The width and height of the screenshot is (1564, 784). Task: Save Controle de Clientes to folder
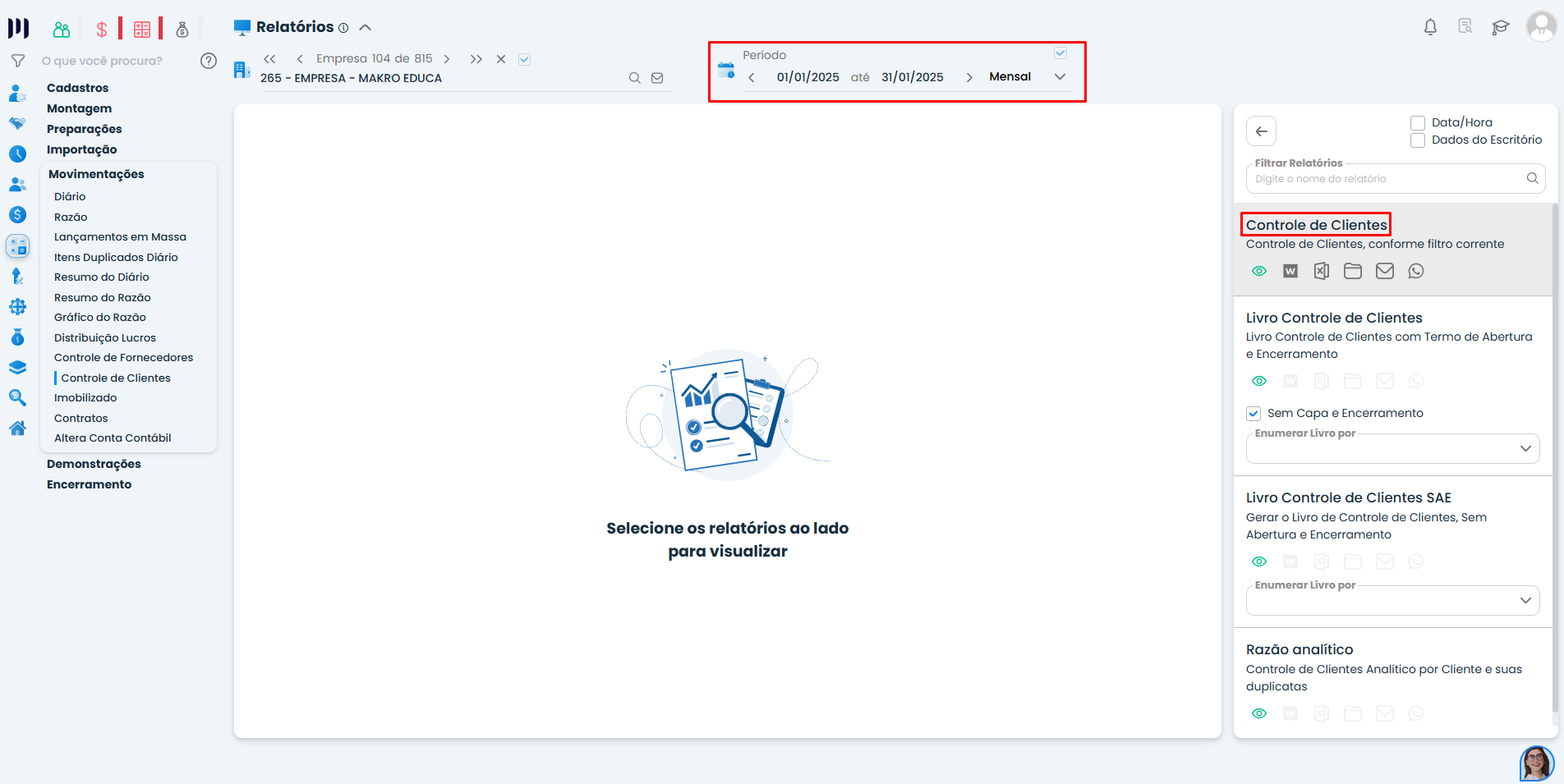pyautogui.click(x=1353, y=271)
